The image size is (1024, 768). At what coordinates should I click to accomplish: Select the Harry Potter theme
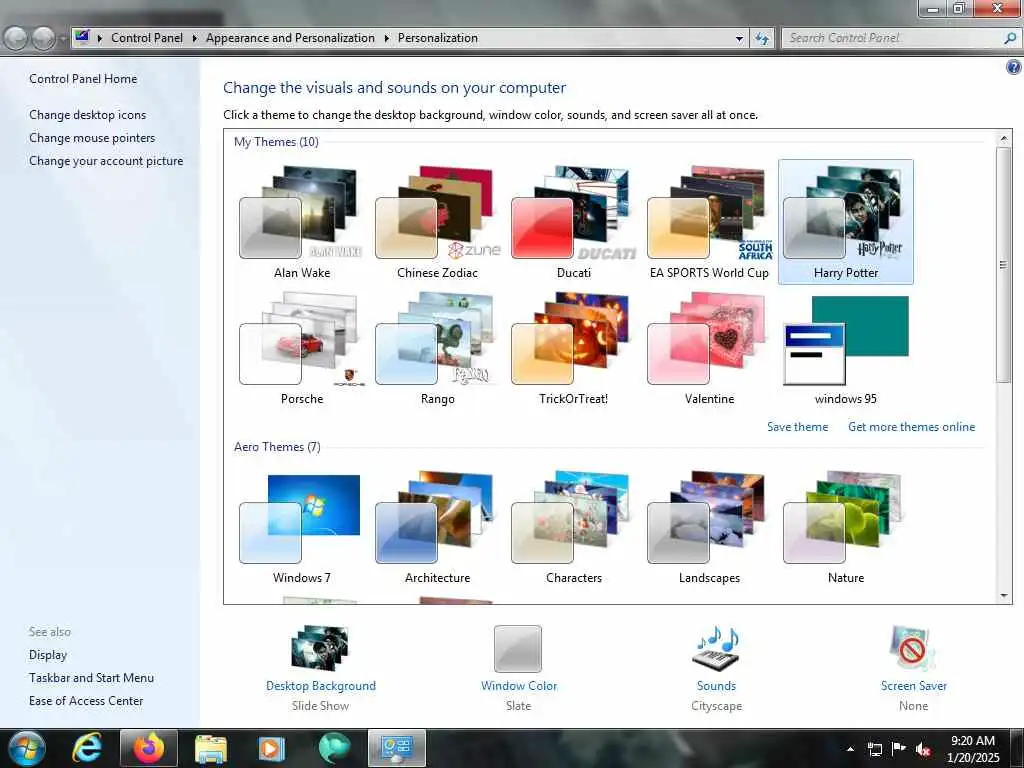tap(846, 222)
